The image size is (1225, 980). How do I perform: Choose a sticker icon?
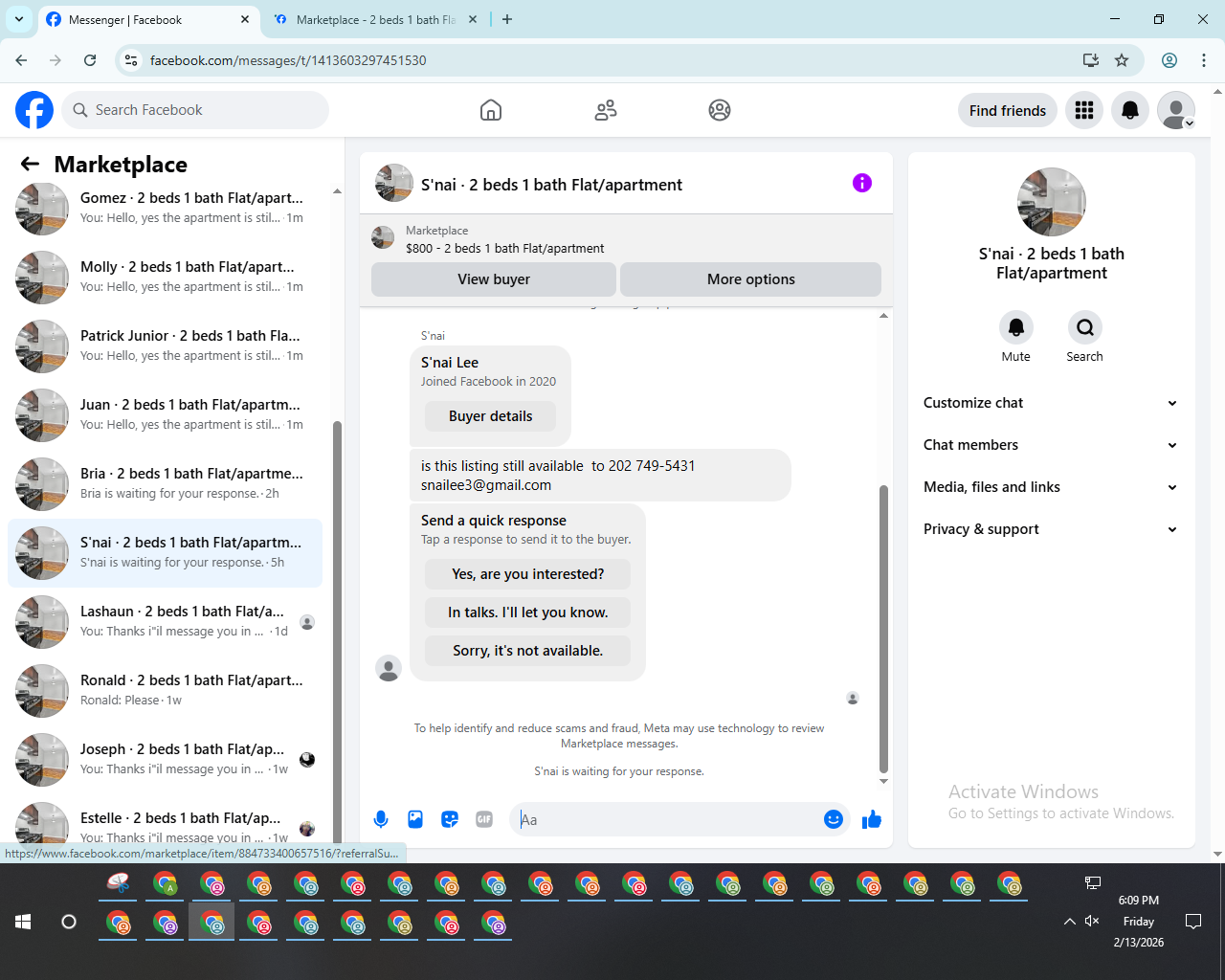[x=450, y=819]
